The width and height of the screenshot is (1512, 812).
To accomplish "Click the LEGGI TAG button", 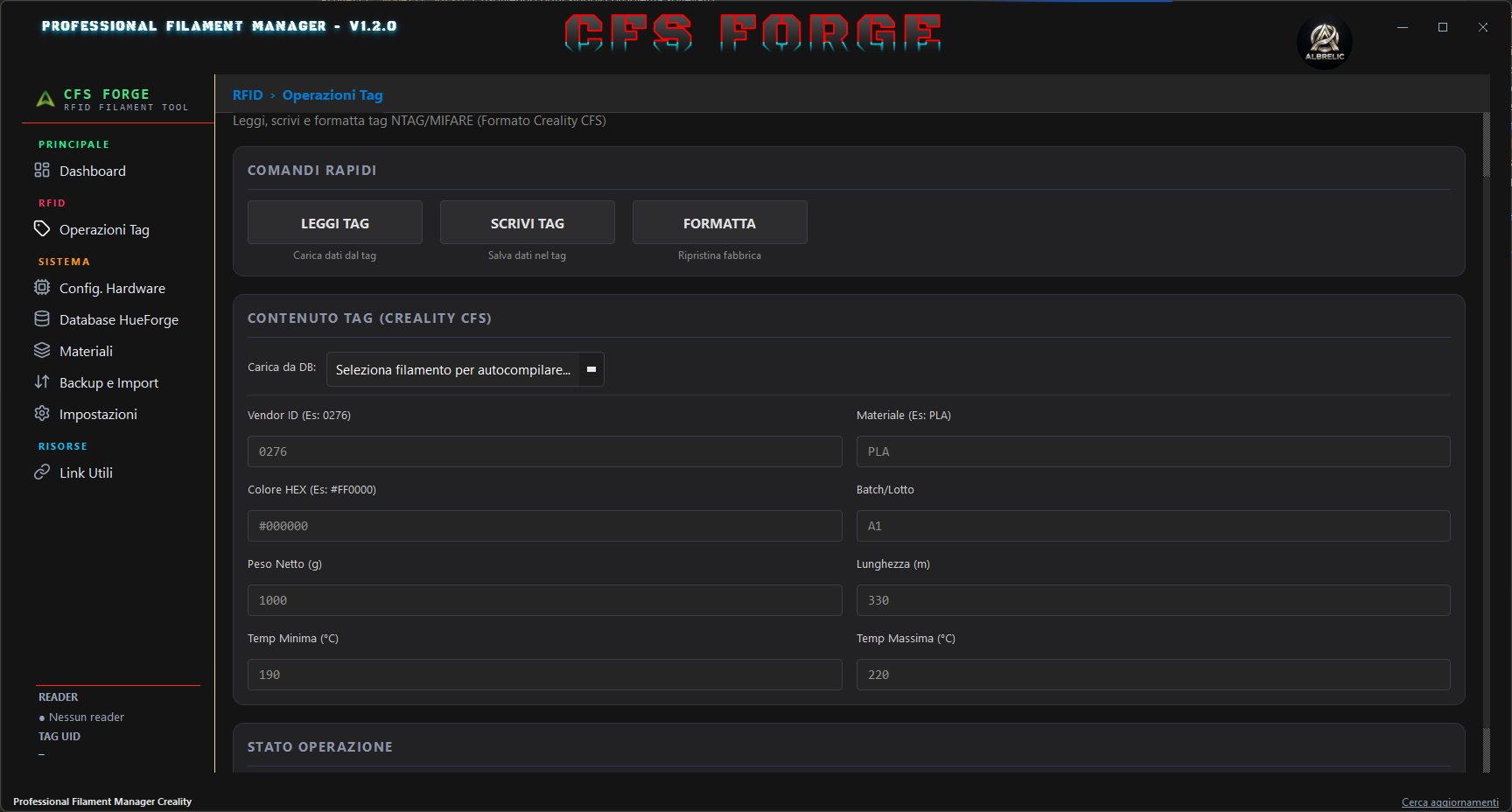I will [x=335, y=222].
